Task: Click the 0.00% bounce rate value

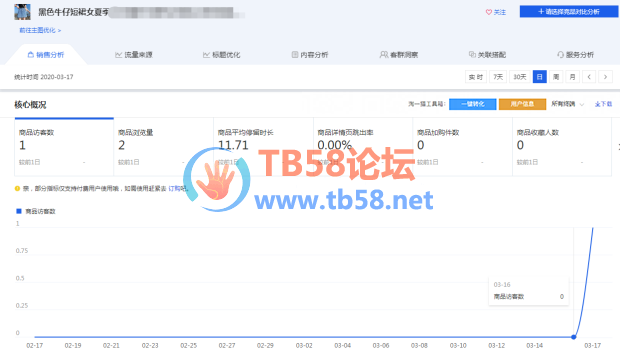Action: click(335, 145)
